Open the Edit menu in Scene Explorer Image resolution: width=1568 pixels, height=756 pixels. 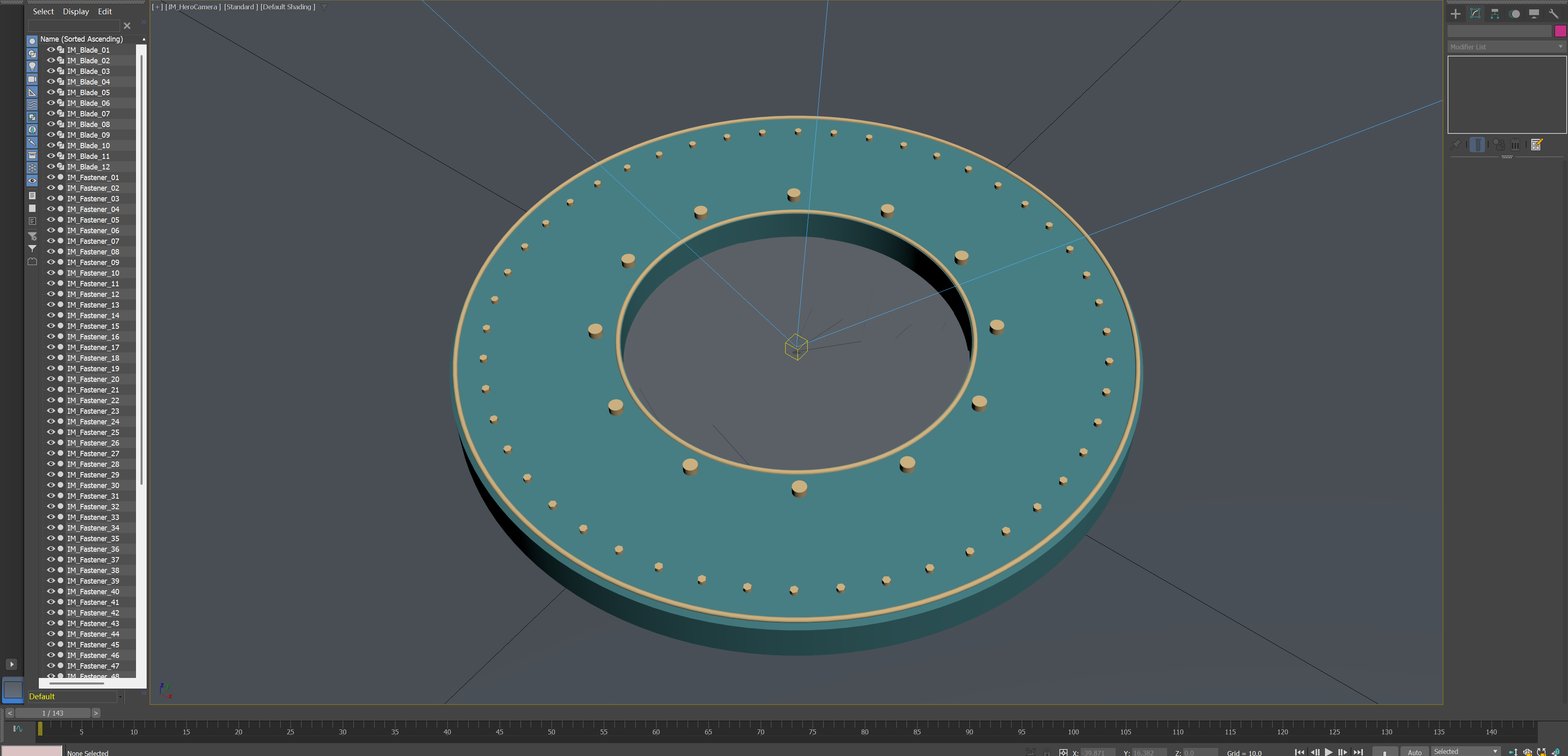(105, 12)
